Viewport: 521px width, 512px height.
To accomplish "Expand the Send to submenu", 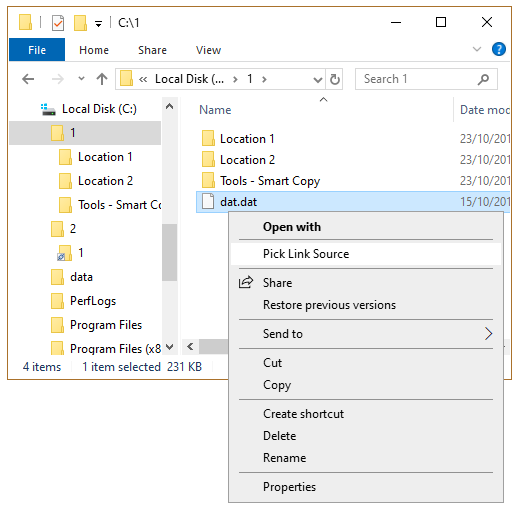I will coord(366,334).
